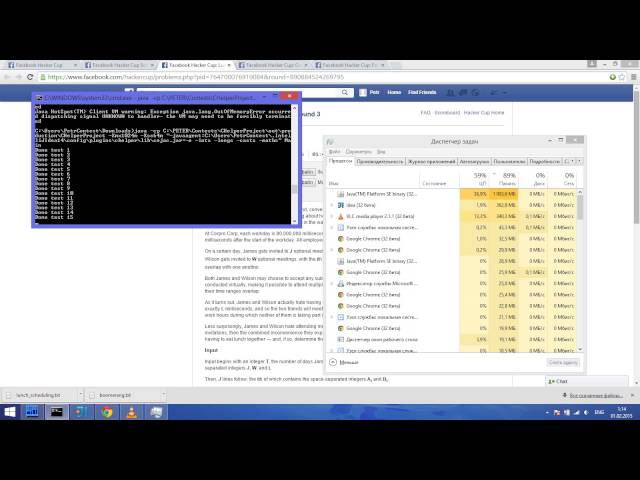Open Facebook notifications globe icon
640x480 pixels.
pyautogui.click(x=476, y=93)
